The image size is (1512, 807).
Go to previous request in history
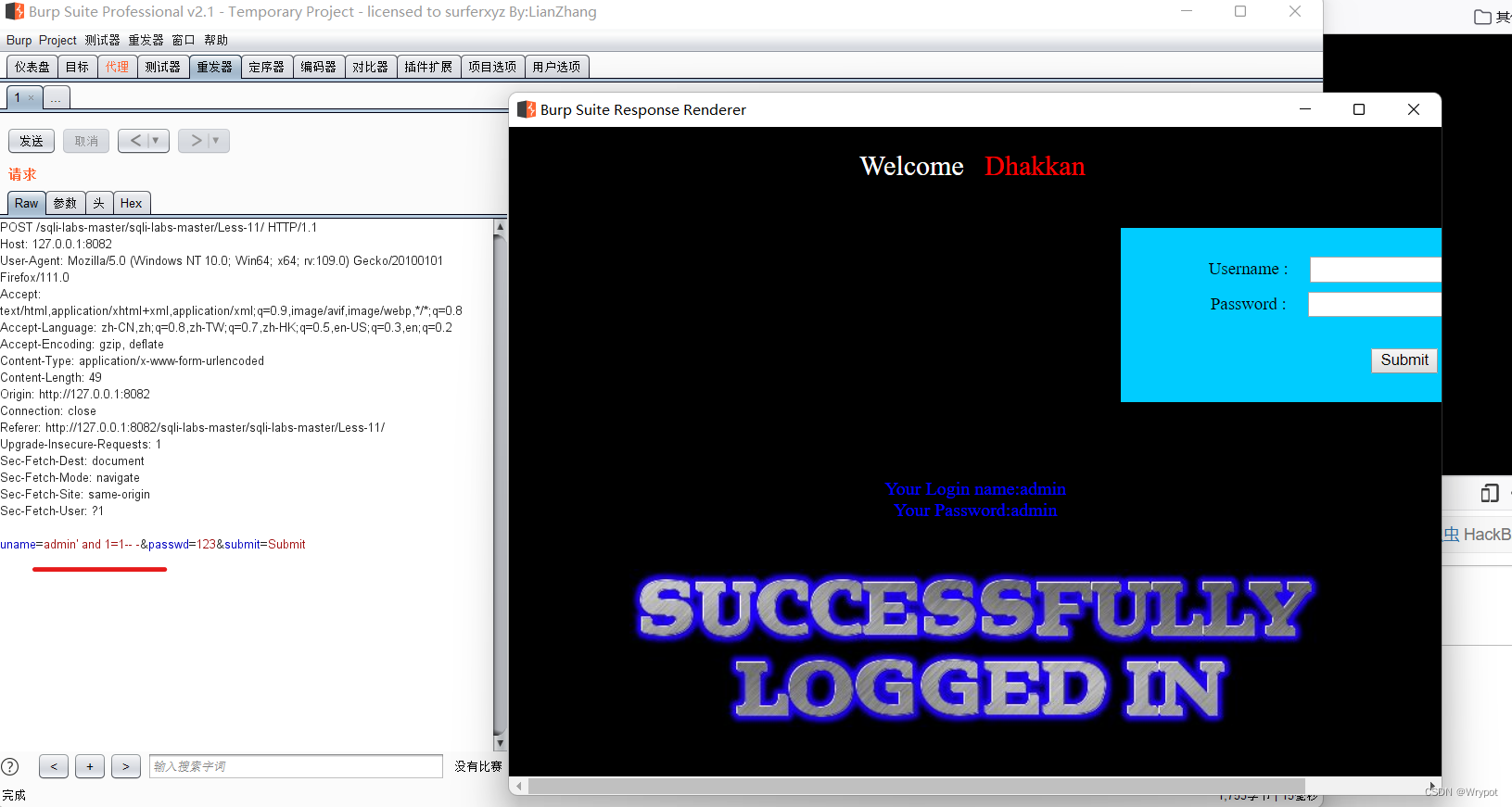click(135, 141)
